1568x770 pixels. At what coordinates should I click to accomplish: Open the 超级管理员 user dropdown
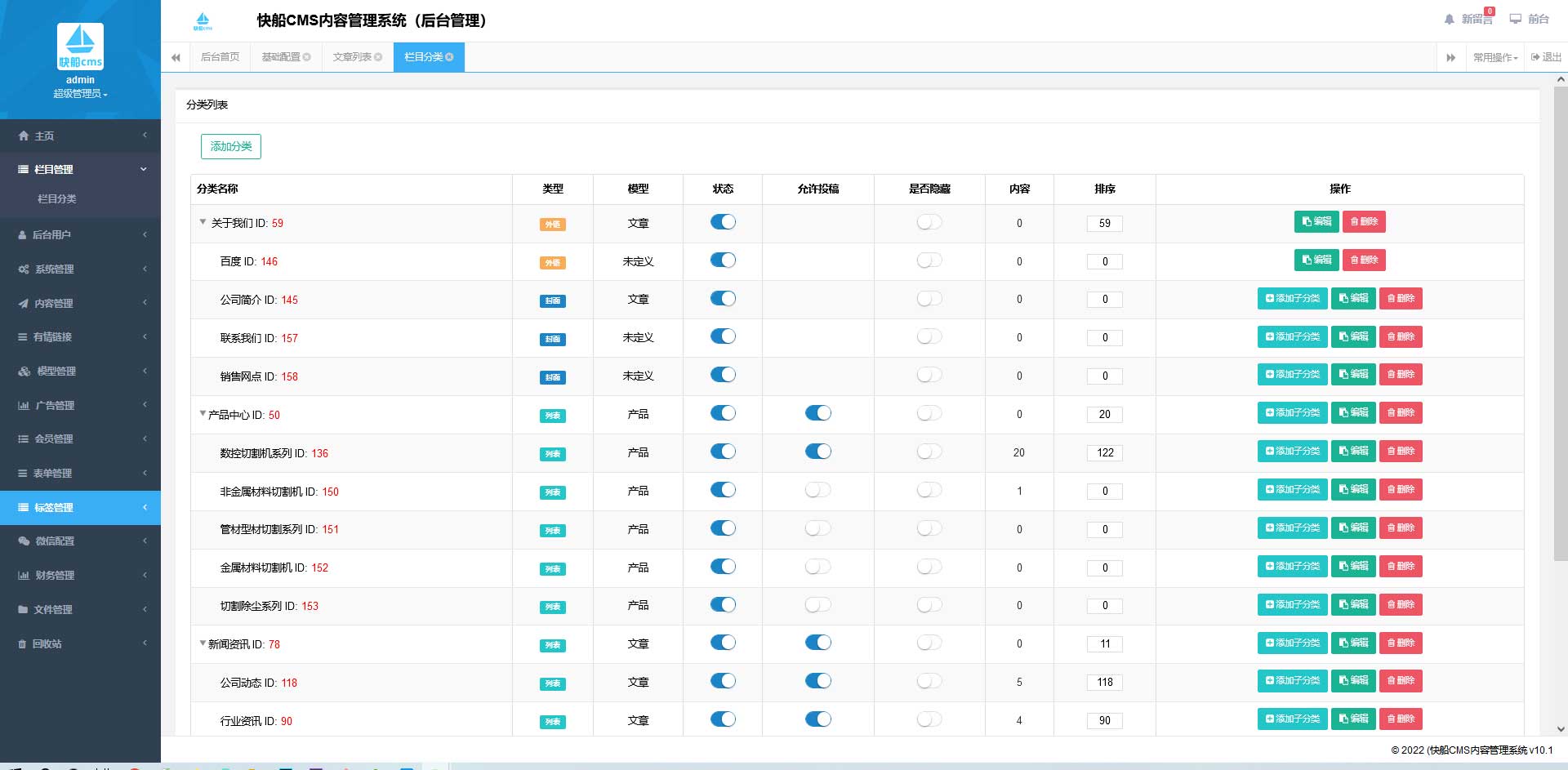click(x=79, y=92)
